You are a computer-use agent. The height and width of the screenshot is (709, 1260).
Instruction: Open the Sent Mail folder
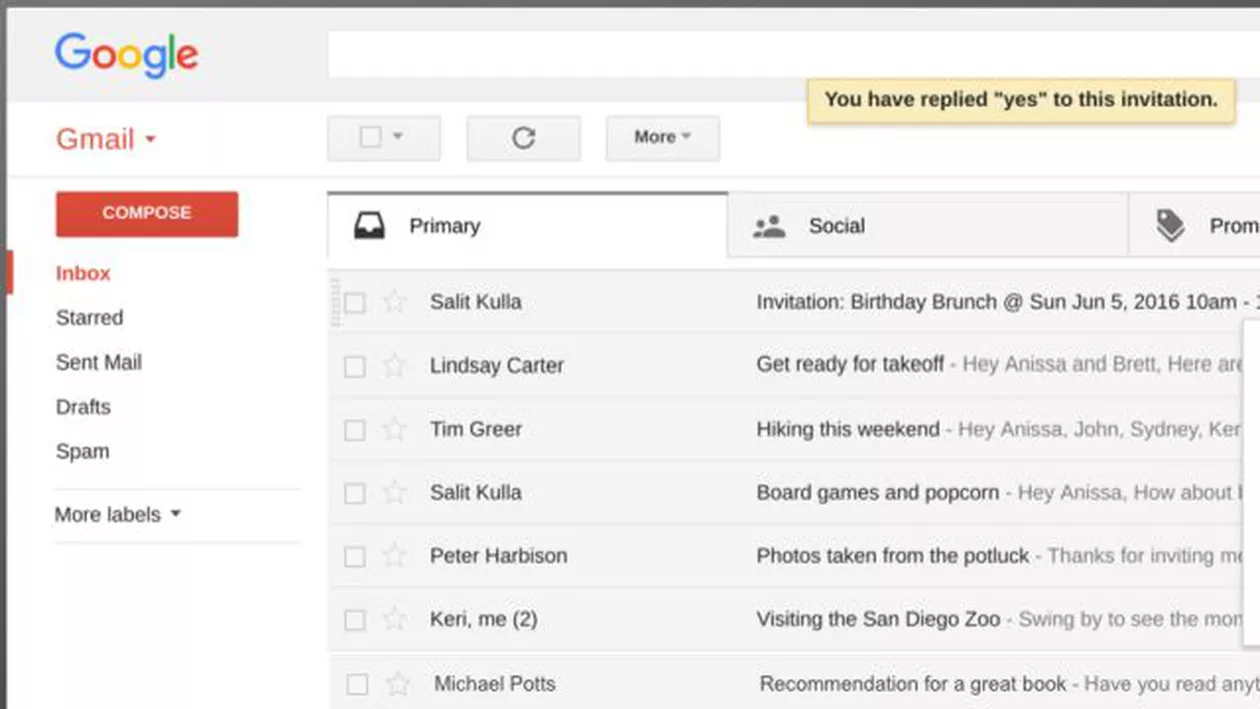(x=98, y=362)
